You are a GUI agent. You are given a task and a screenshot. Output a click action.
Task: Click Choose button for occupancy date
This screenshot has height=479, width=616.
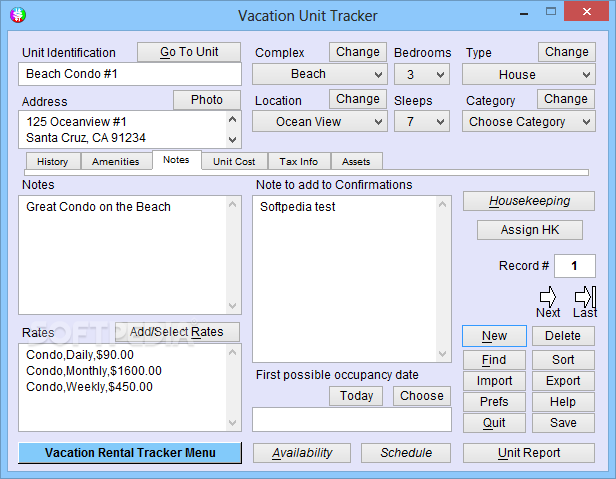(422, 396)
